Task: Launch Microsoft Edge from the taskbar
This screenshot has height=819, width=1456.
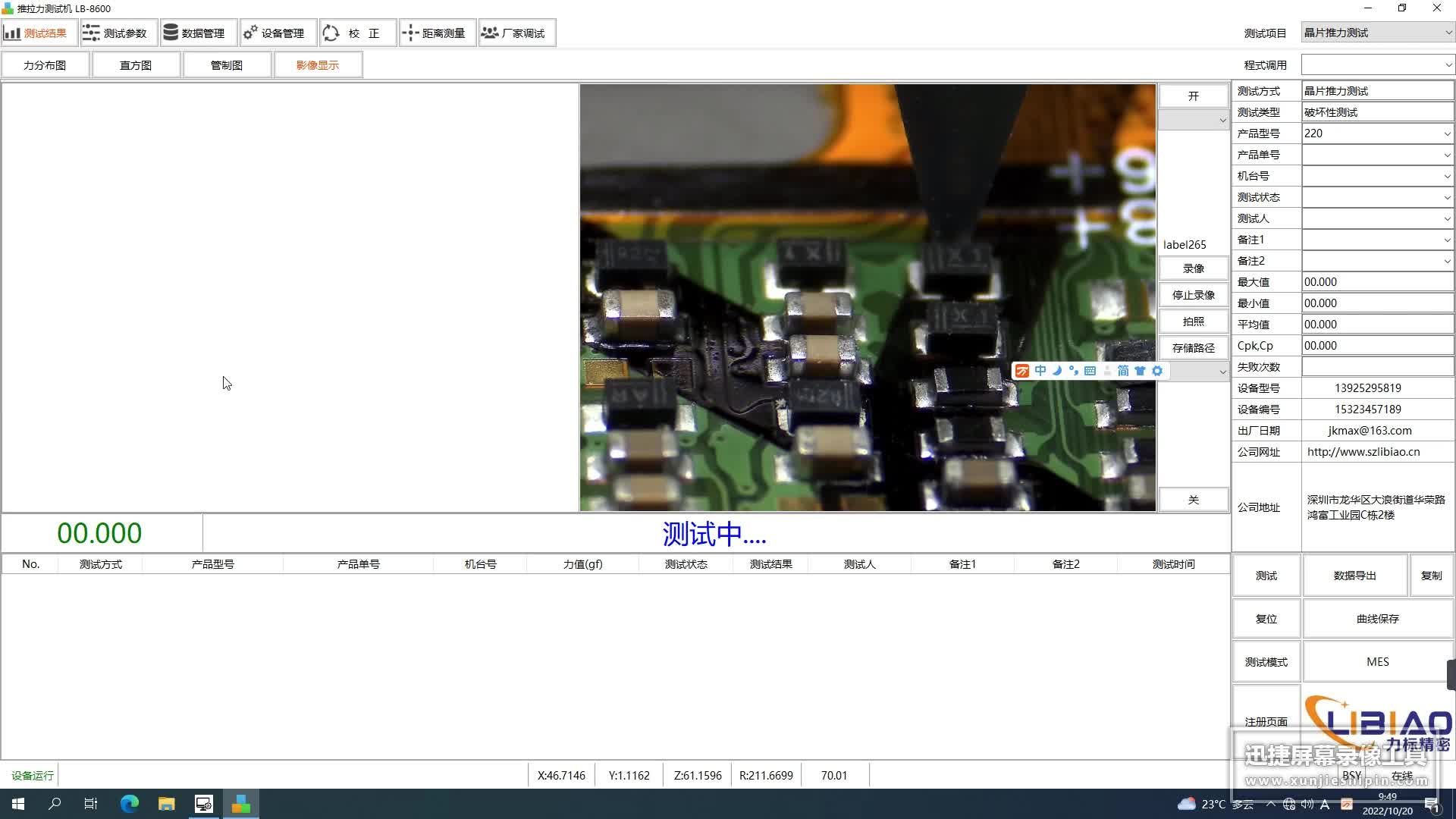Action: click(130, 804)
